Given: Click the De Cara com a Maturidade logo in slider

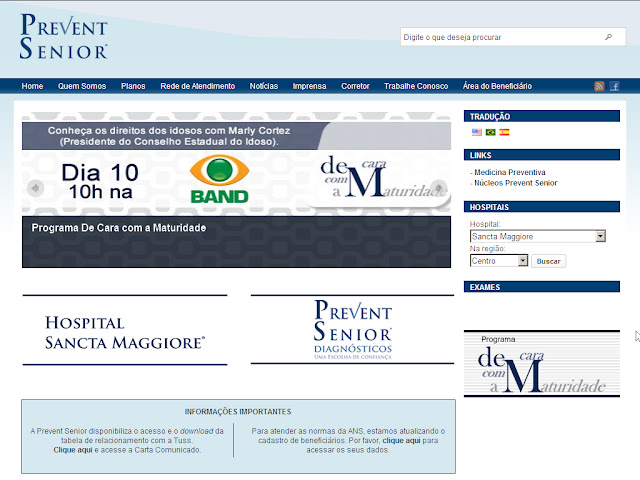Looking at the screenshot, I should point(383,178).
